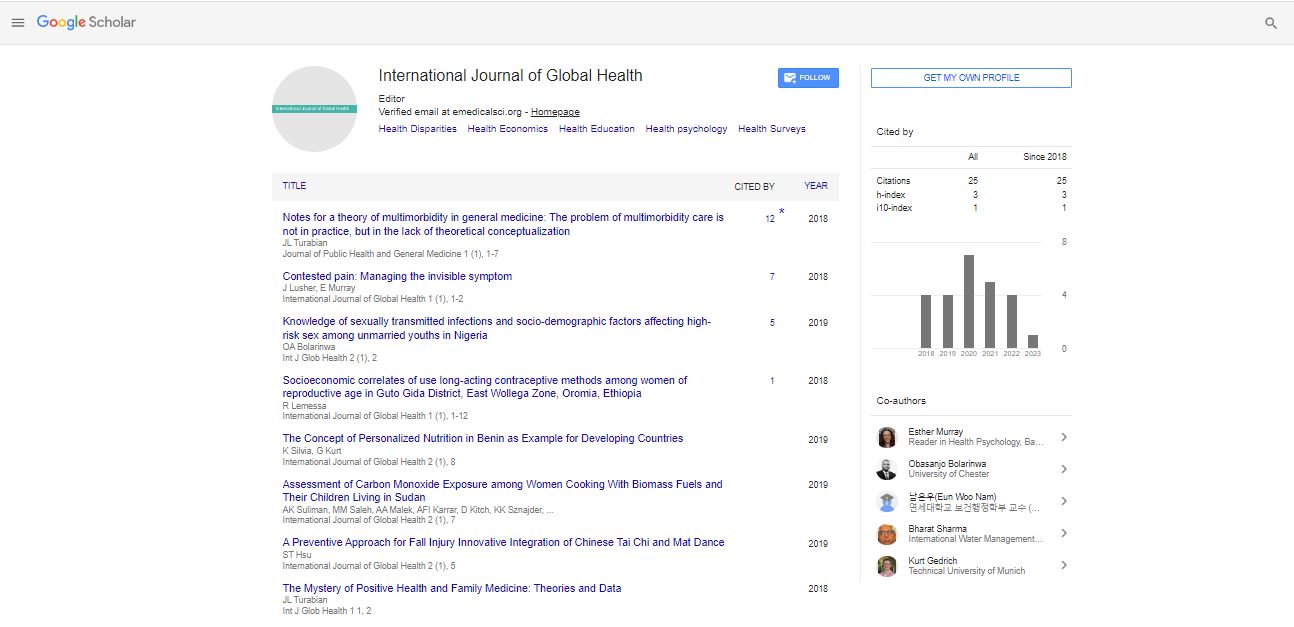
Task: Sort articles by Cited By header
Action: [x=754, y=187]
